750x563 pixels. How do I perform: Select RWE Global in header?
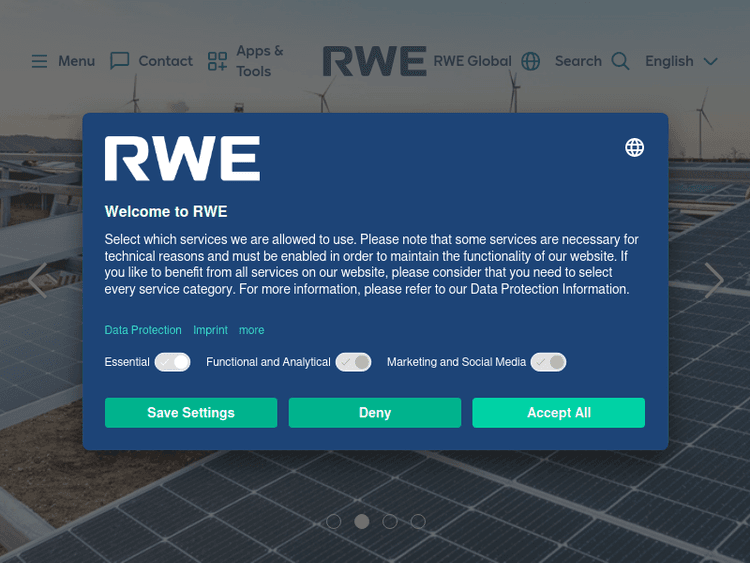(x=473, y=61)
